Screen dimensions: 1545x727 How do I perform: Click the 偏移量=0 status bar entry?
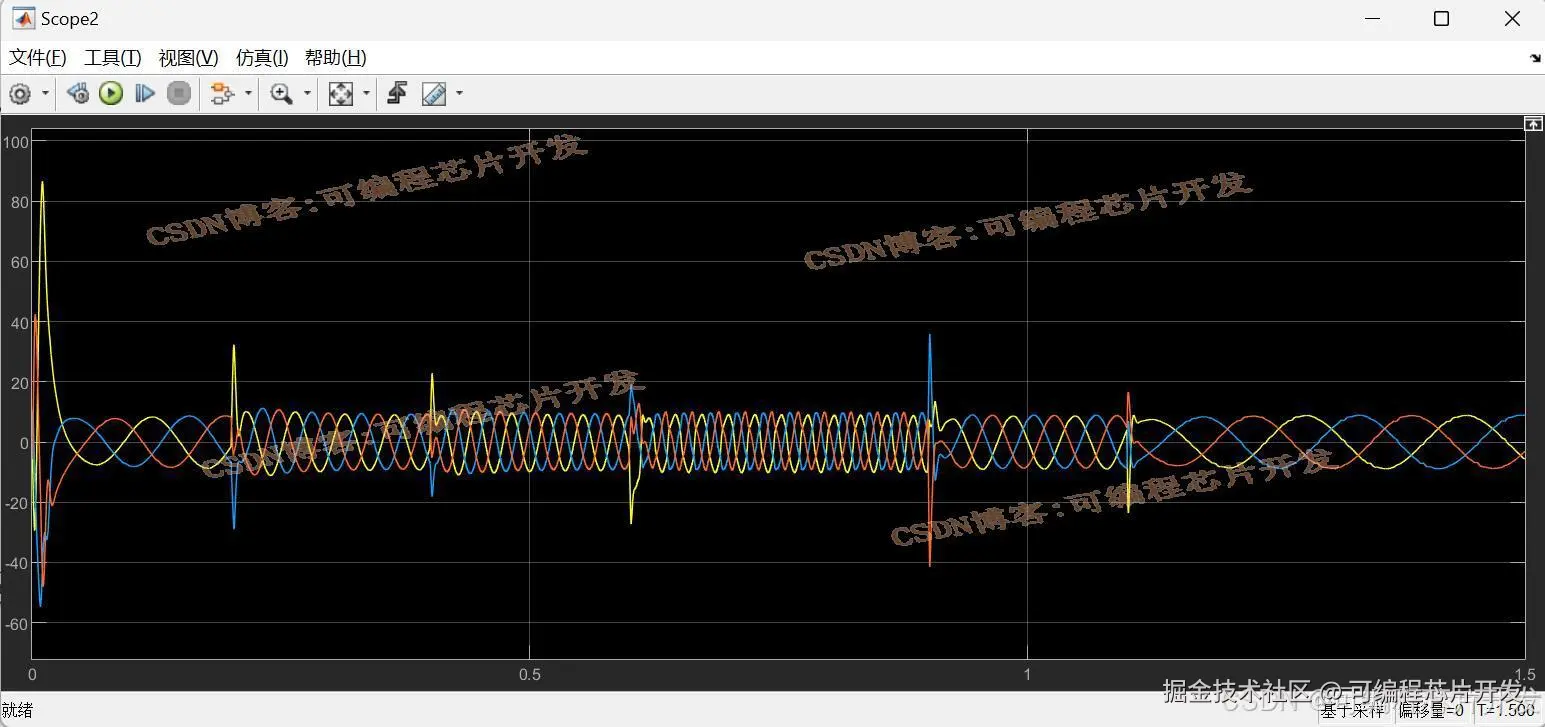coord(1429,711)
